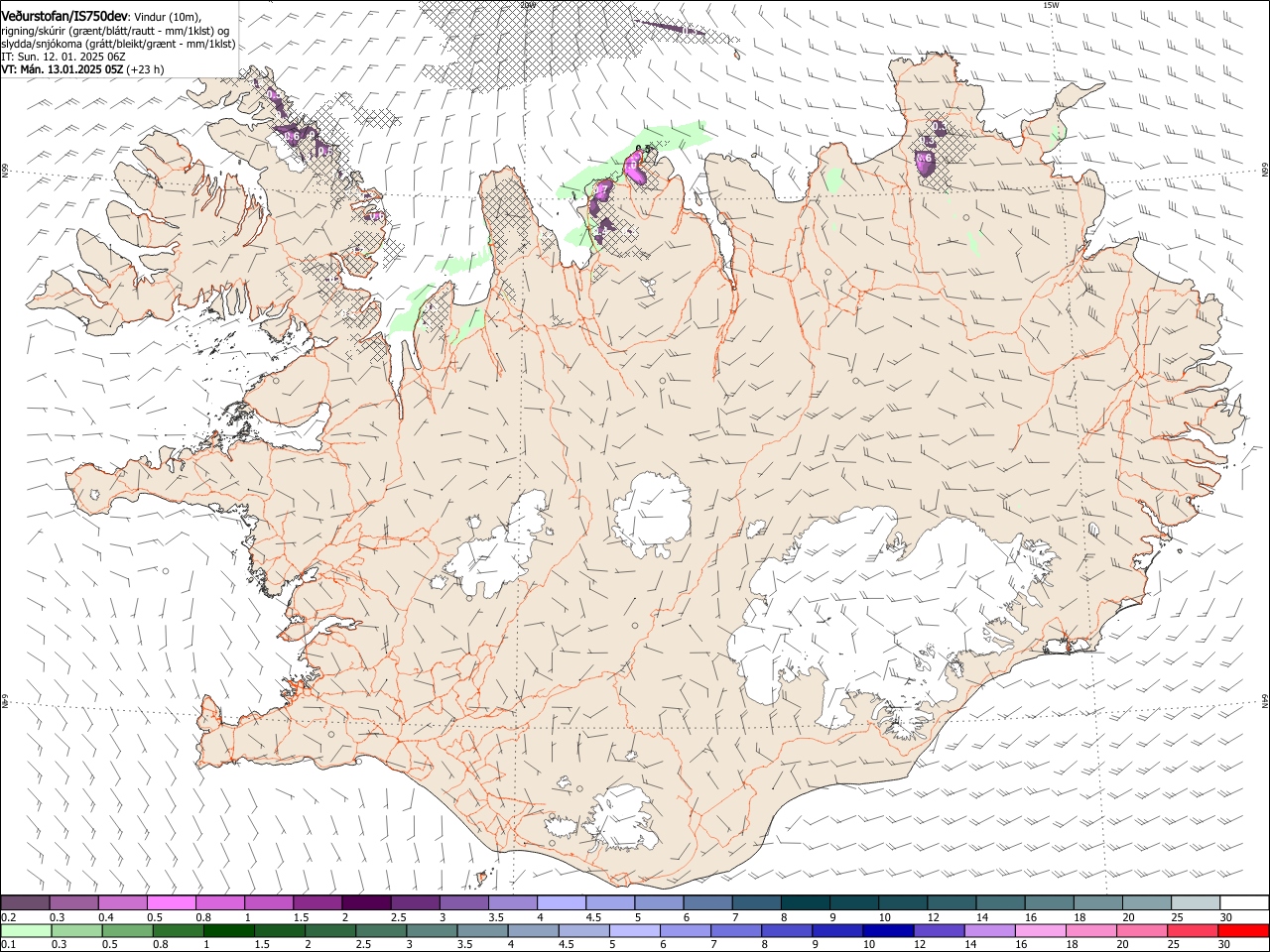The image size is (1270, 952).
Task: Select upper legend swatch between 1 and 1.5
Action: pyautogui.click(x=269, y=902)
